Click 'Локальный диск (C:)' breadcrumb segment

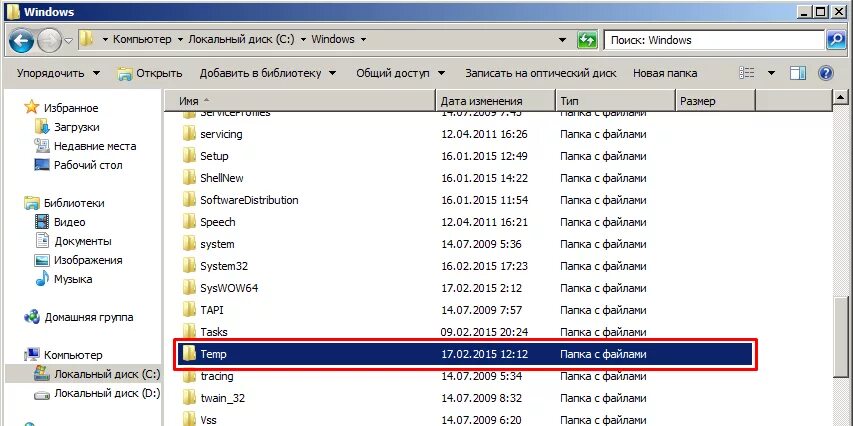click(241, 39)
